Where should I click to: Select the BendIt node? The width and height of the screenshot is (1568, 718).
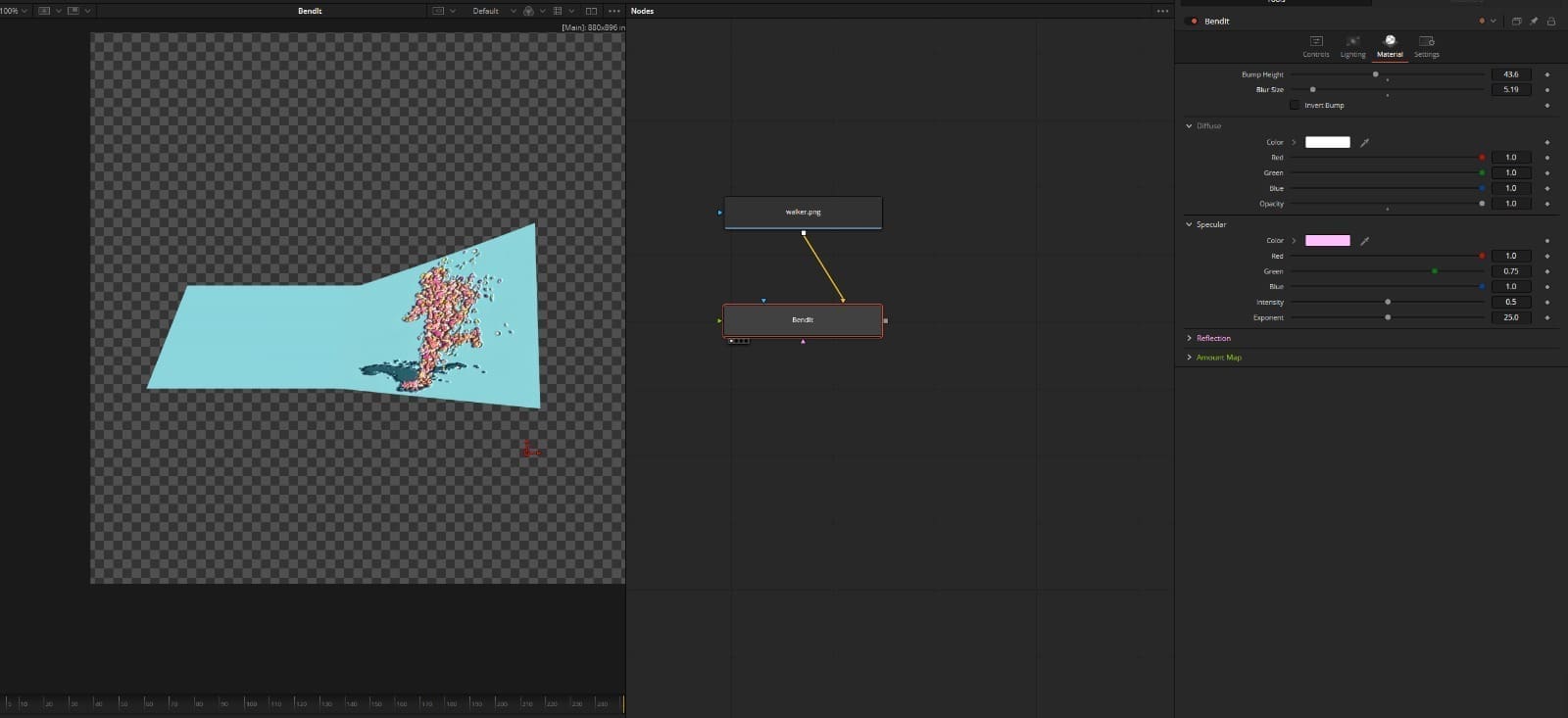(803, 320)
